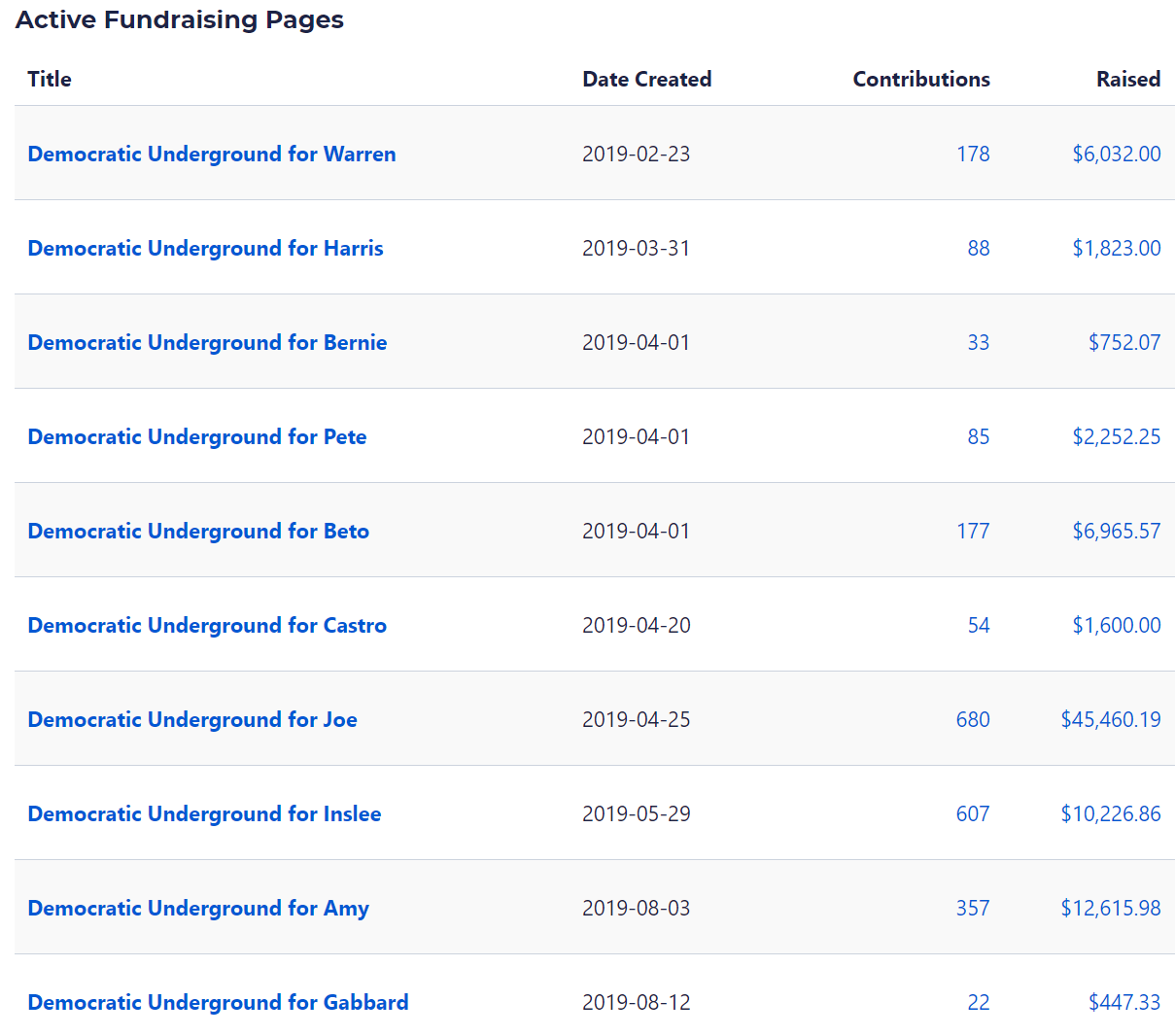The height and width of the screenshot is (1036, 1175).
Task: Click the Date Created column header
Action: (646, 79)
